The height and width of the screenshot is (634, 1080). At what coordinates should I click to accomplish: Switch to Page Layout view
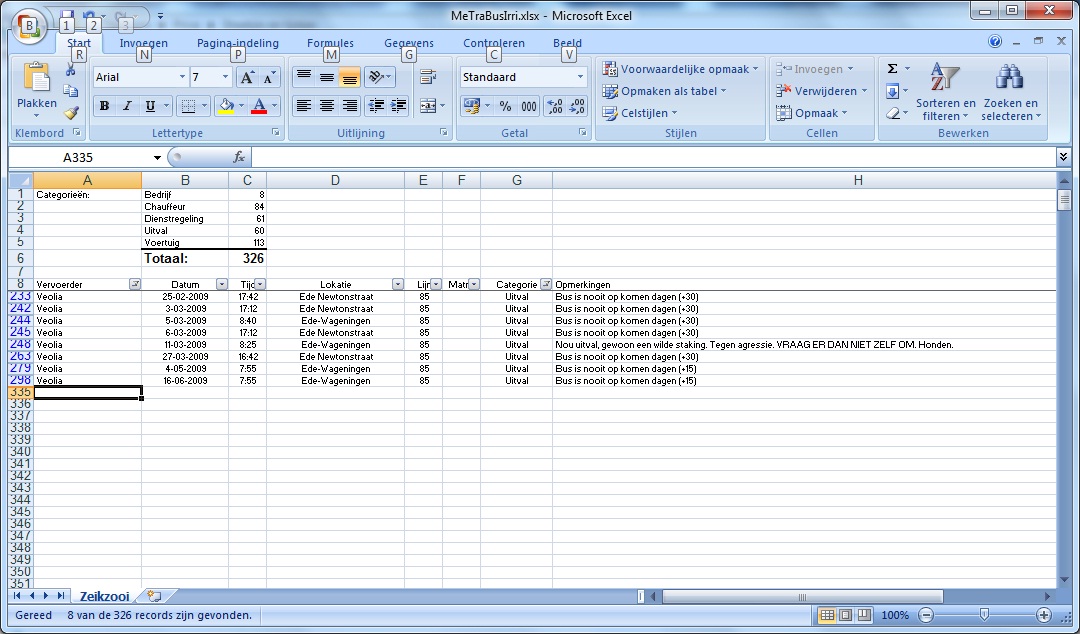coord(846,615)
